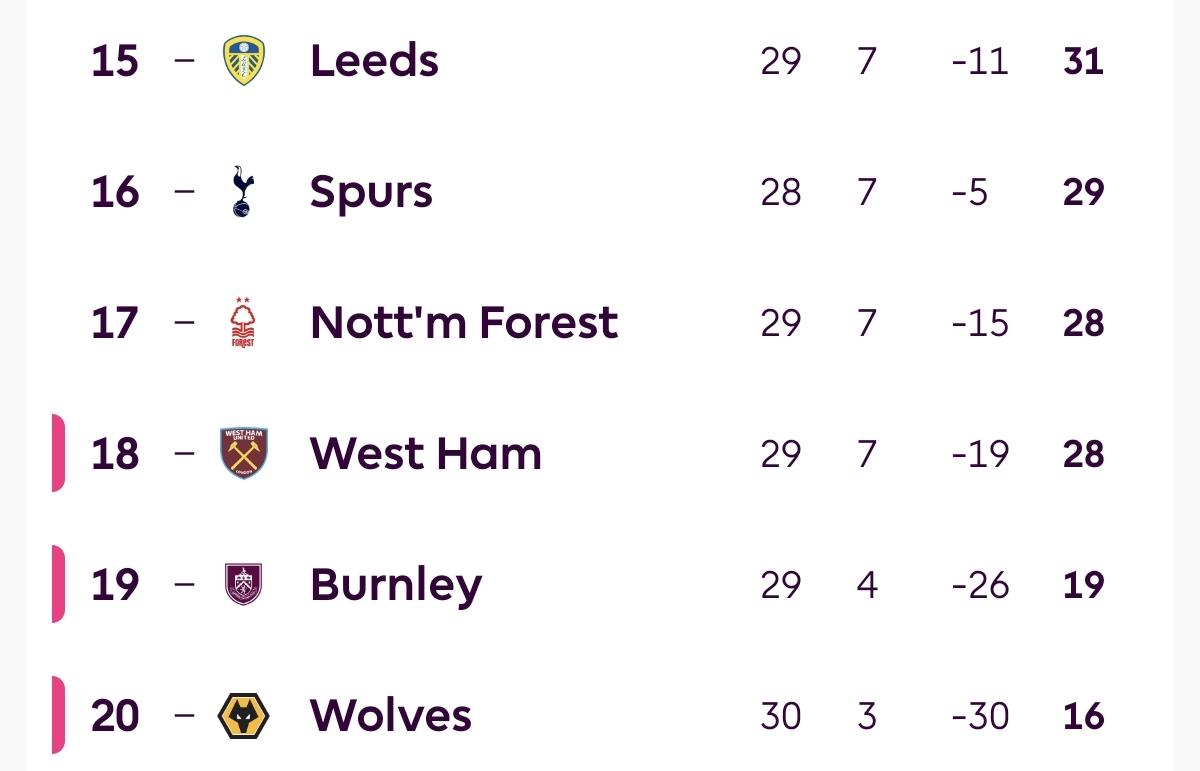This screenshot has width=1200, height=771.
Task: Click the pink relegation marker beside Burnley
Action: pyautogui.click(x=58, y=585)
